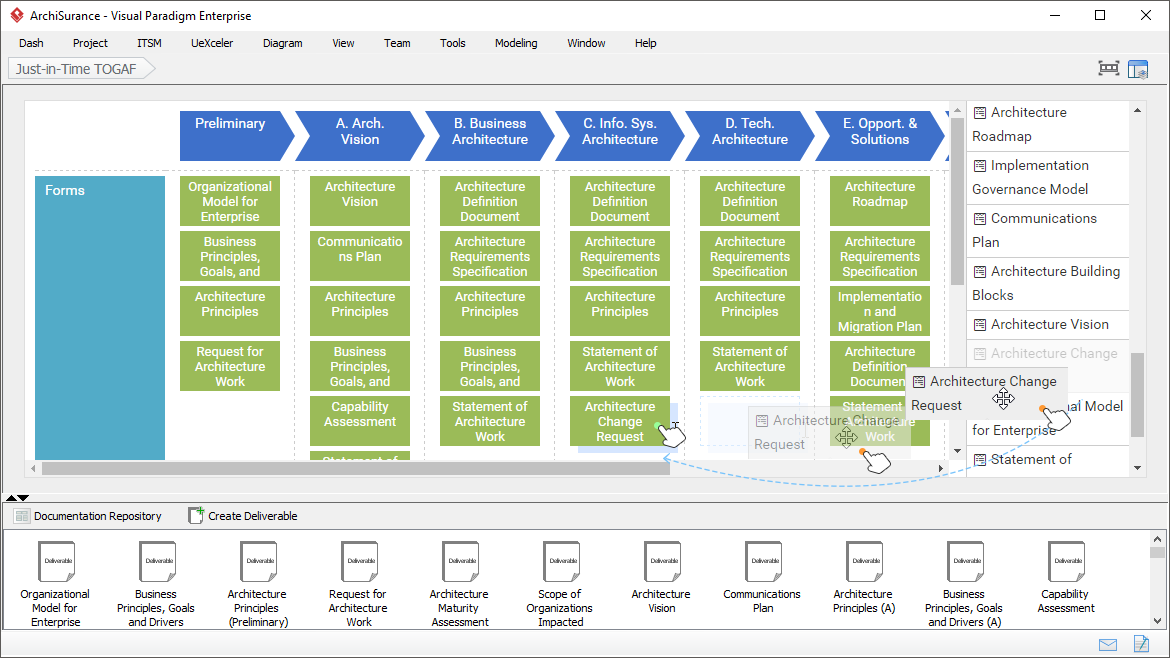The image size is (1170, 658).
Task: Select the C. Info. Sys. Architecture phase
Action: (620, 136)
